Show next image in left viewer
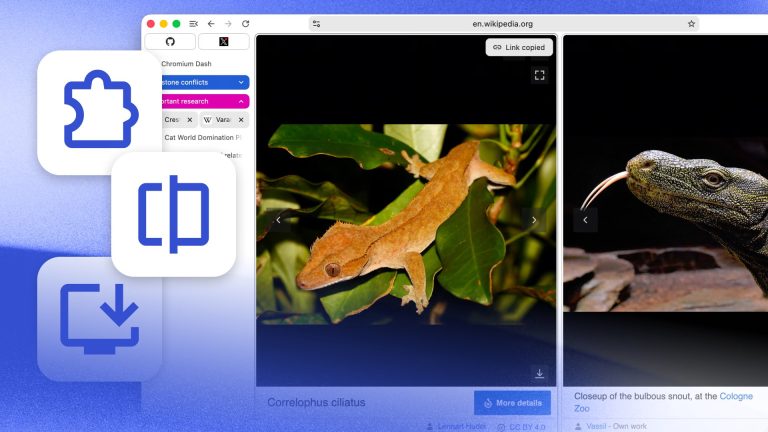 pyautogui.click(x=534, y=220)
